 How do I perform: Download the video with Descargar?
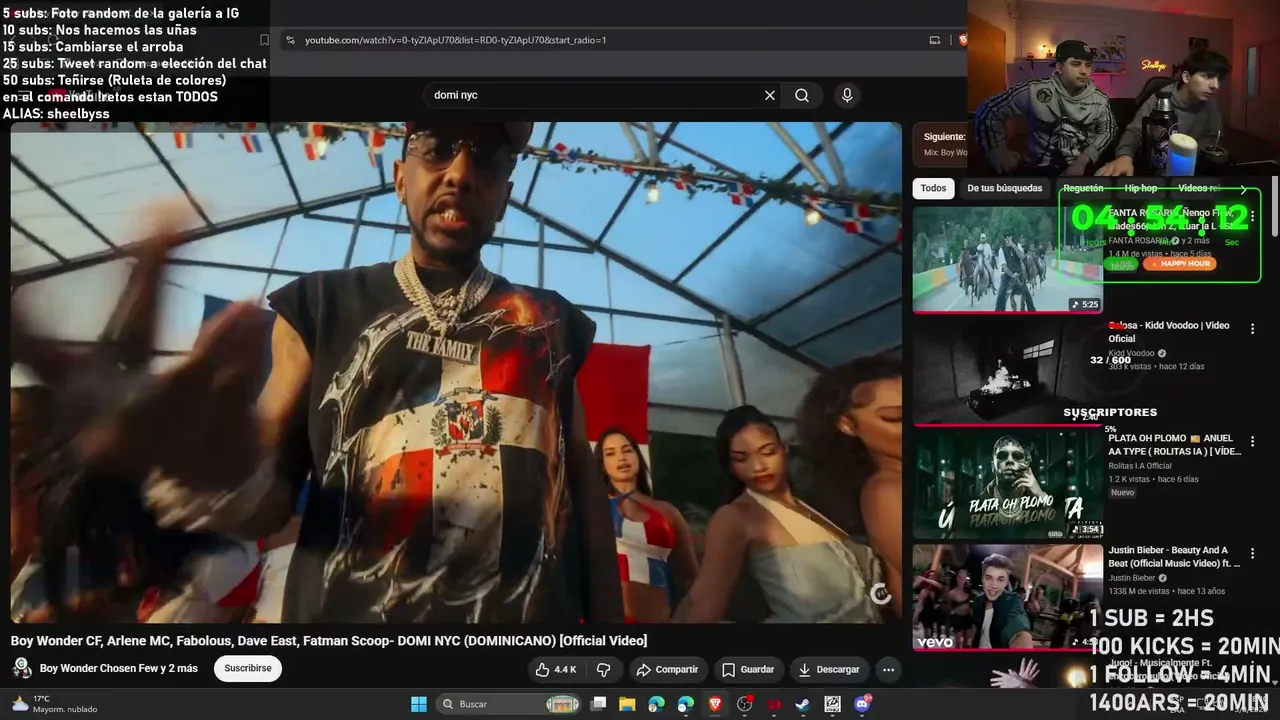pos(828,669)
